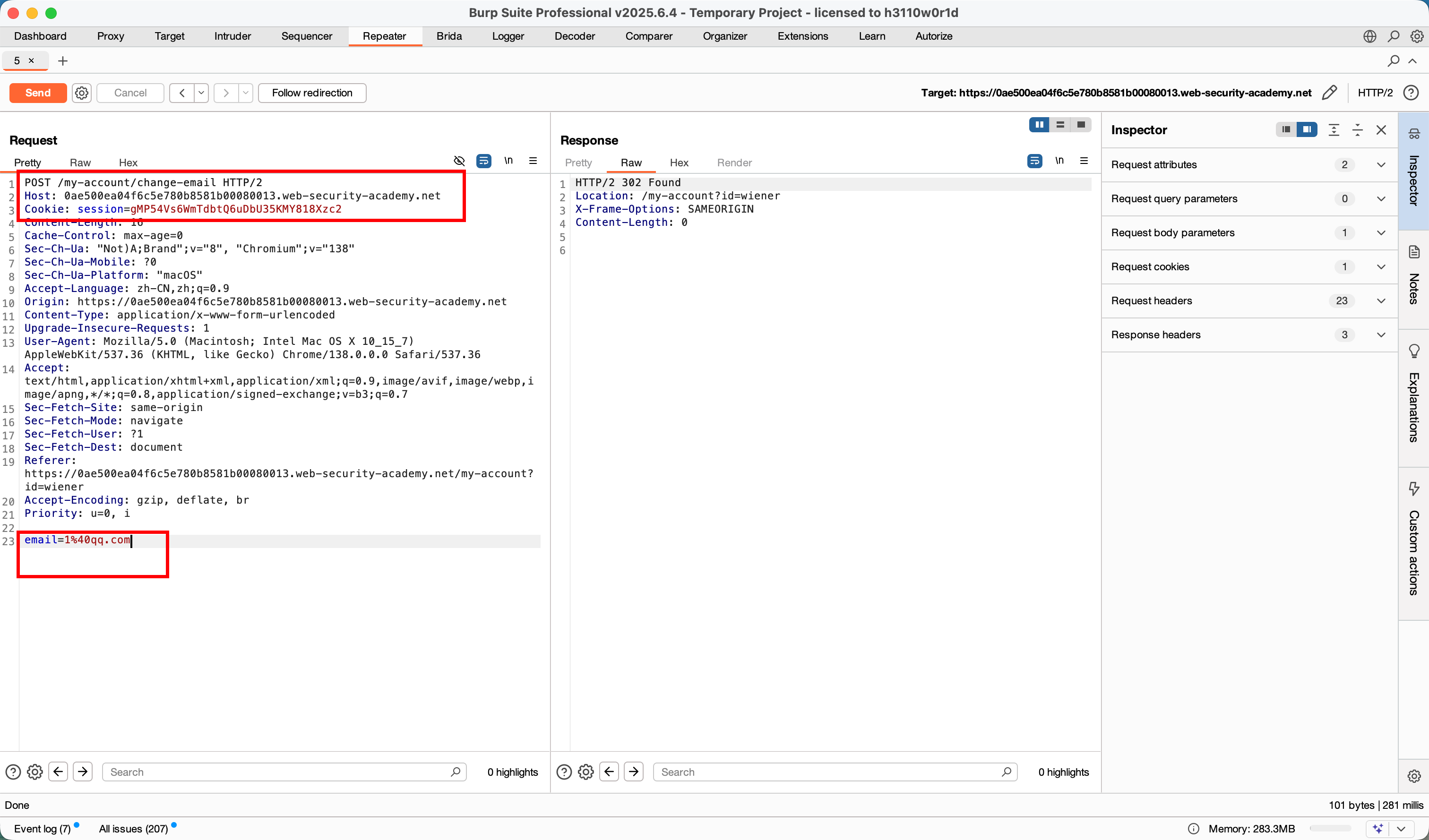This screenshot has width=1429, height=840.
Task: Toggle hidden characters eye icon in the request
Action: point(459,161)
